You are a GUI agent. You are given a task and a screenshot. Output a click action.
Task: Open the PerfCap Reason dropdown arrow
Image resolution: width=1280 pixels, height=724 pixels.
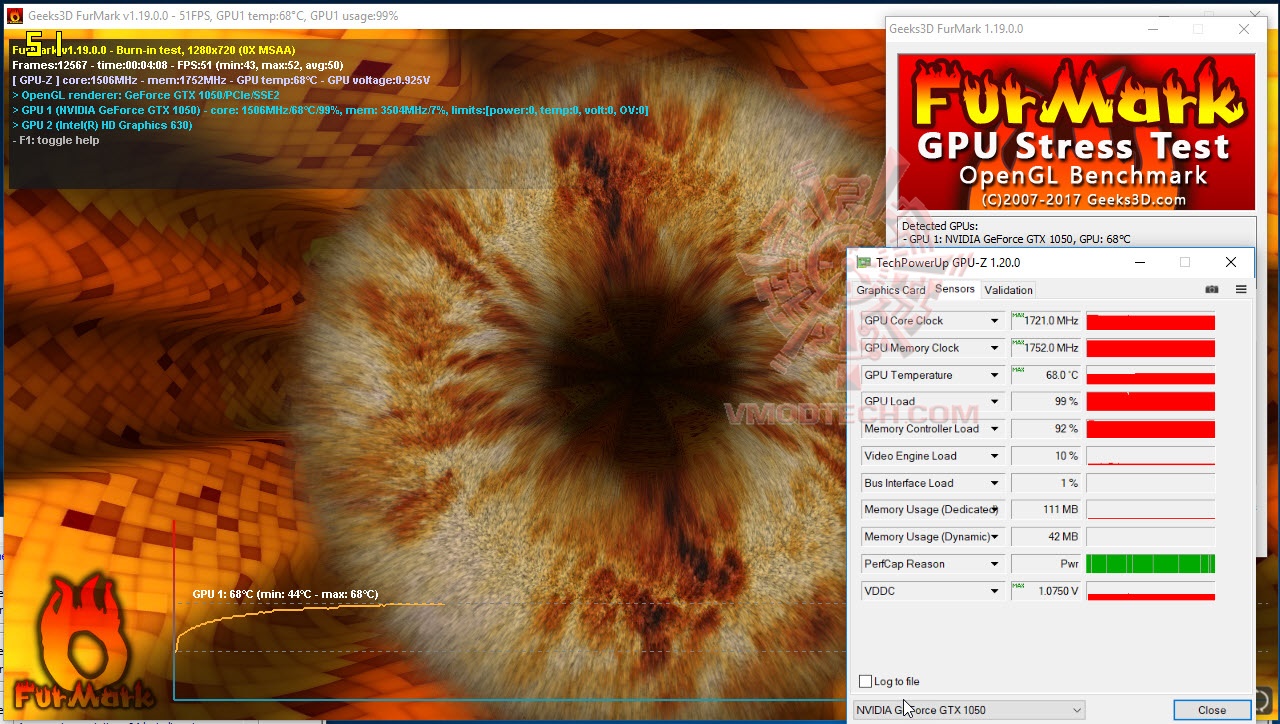(x=995, y=564)
